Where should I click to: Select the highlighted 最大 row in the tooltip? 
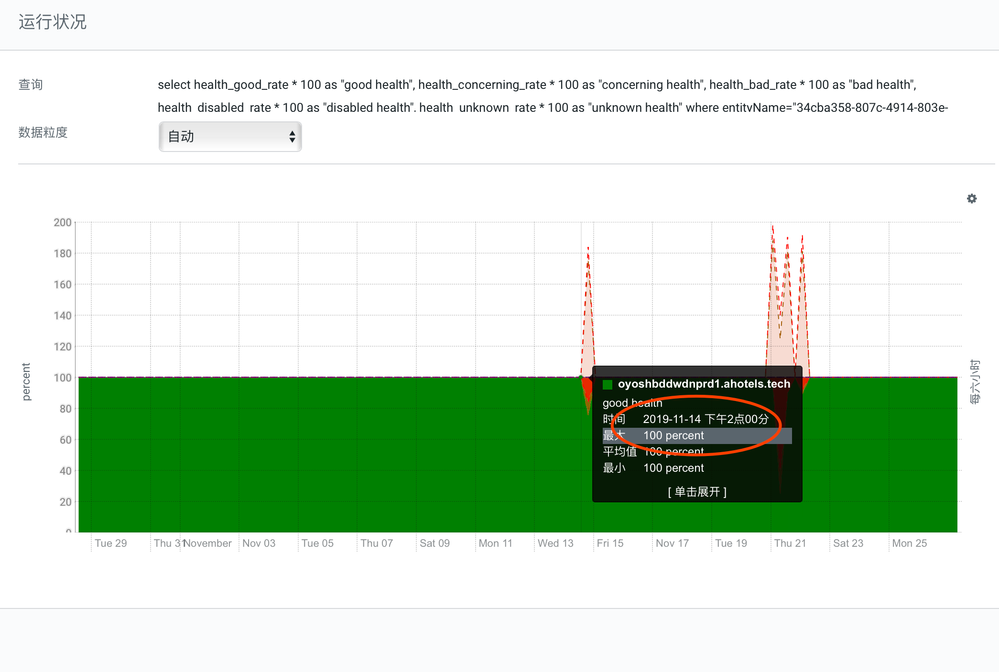pos(696,436)
